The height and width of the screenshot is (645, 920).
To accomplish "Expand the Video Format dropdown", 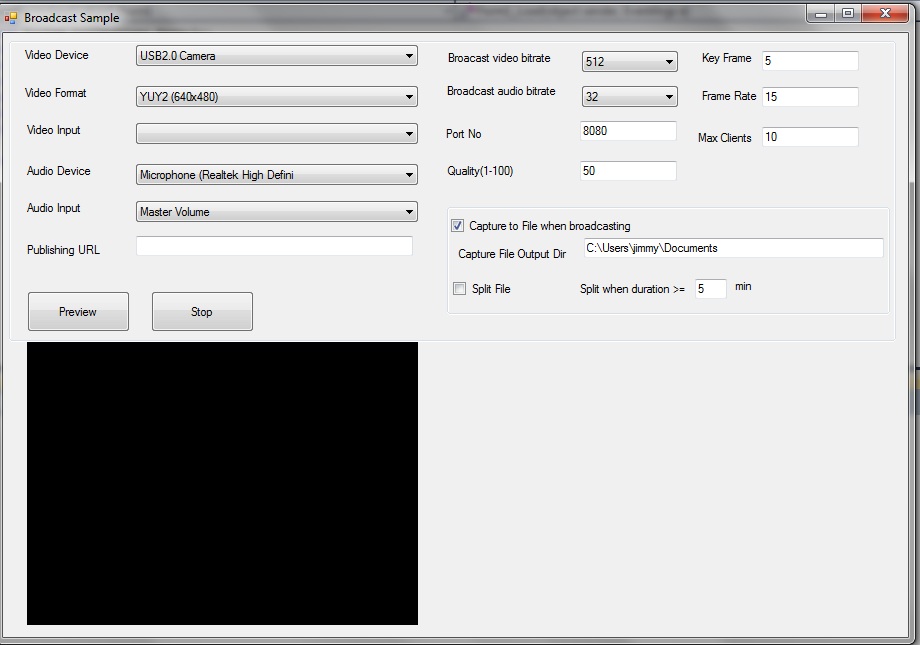I will click(276, 97).
